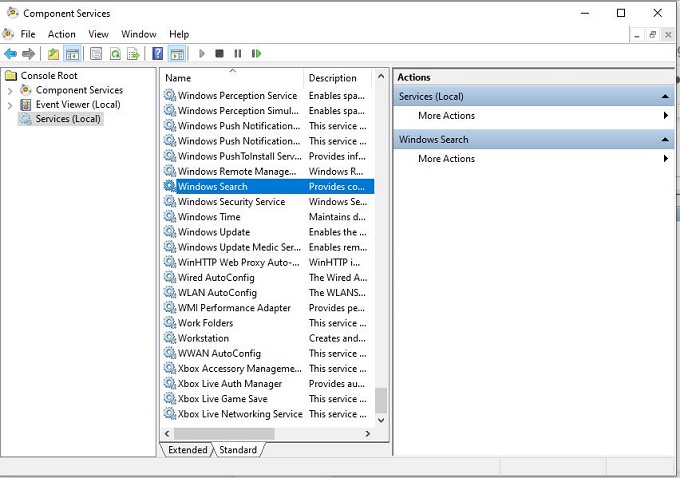Click the Forward arrow toolbar icon
Image resolution: width=680 pixels, height=478 pixels.
pyautogui.click(x=28, y=54)
